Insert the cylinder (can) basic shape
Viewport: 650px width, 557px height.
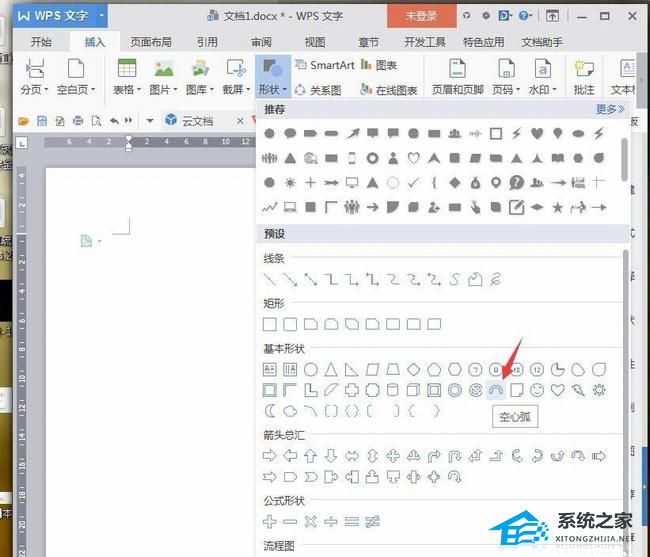click(393, 390)
